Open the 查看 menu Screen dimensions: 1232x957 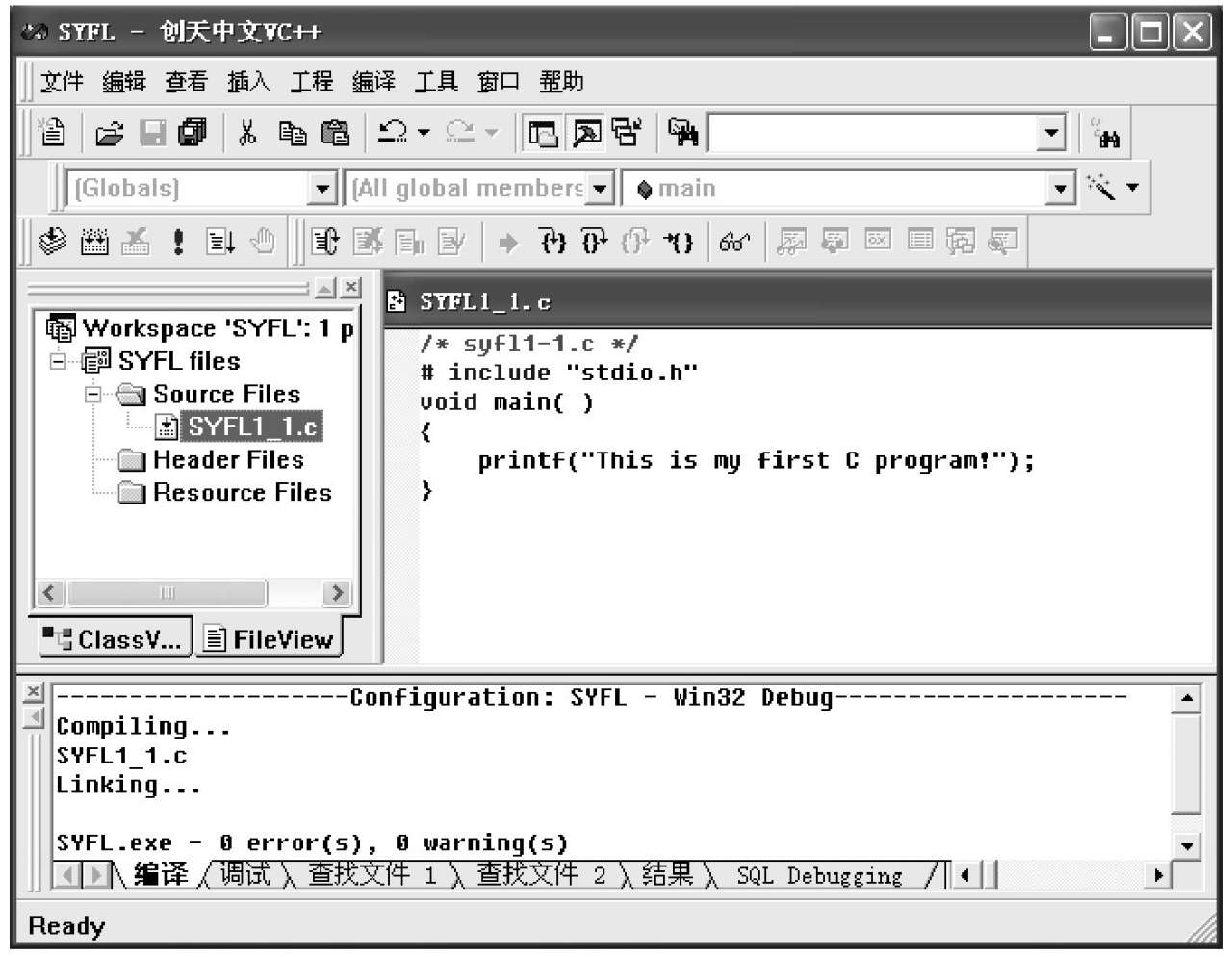(x=186, y=82)
